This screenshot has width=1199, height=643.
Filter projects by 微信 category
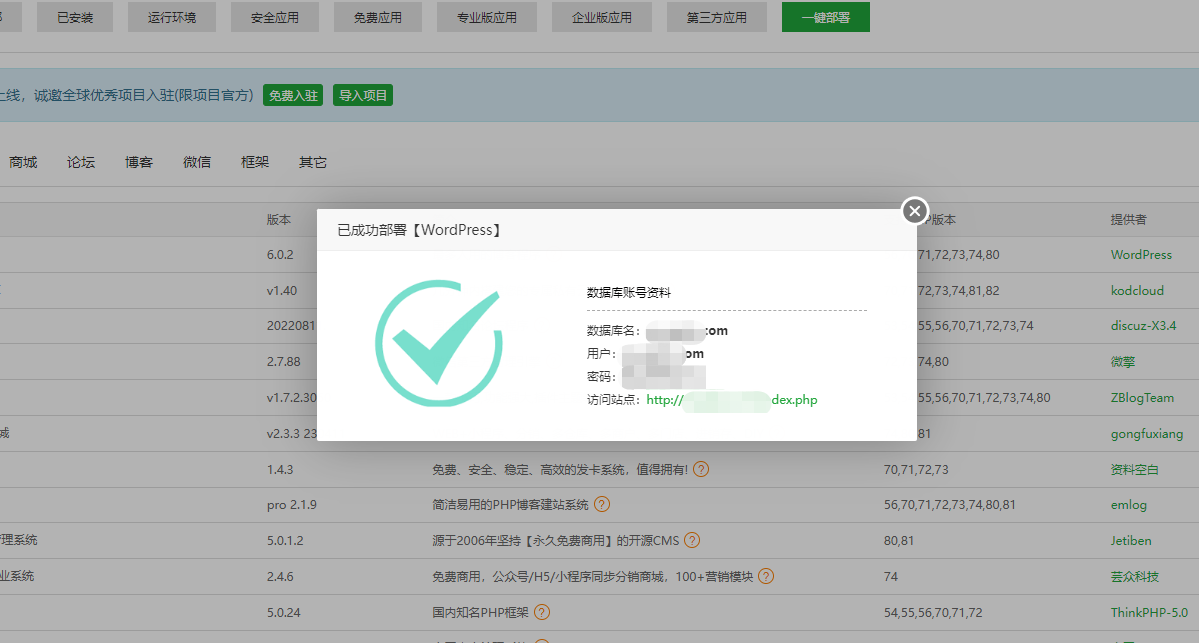click(x=197, y=162)
